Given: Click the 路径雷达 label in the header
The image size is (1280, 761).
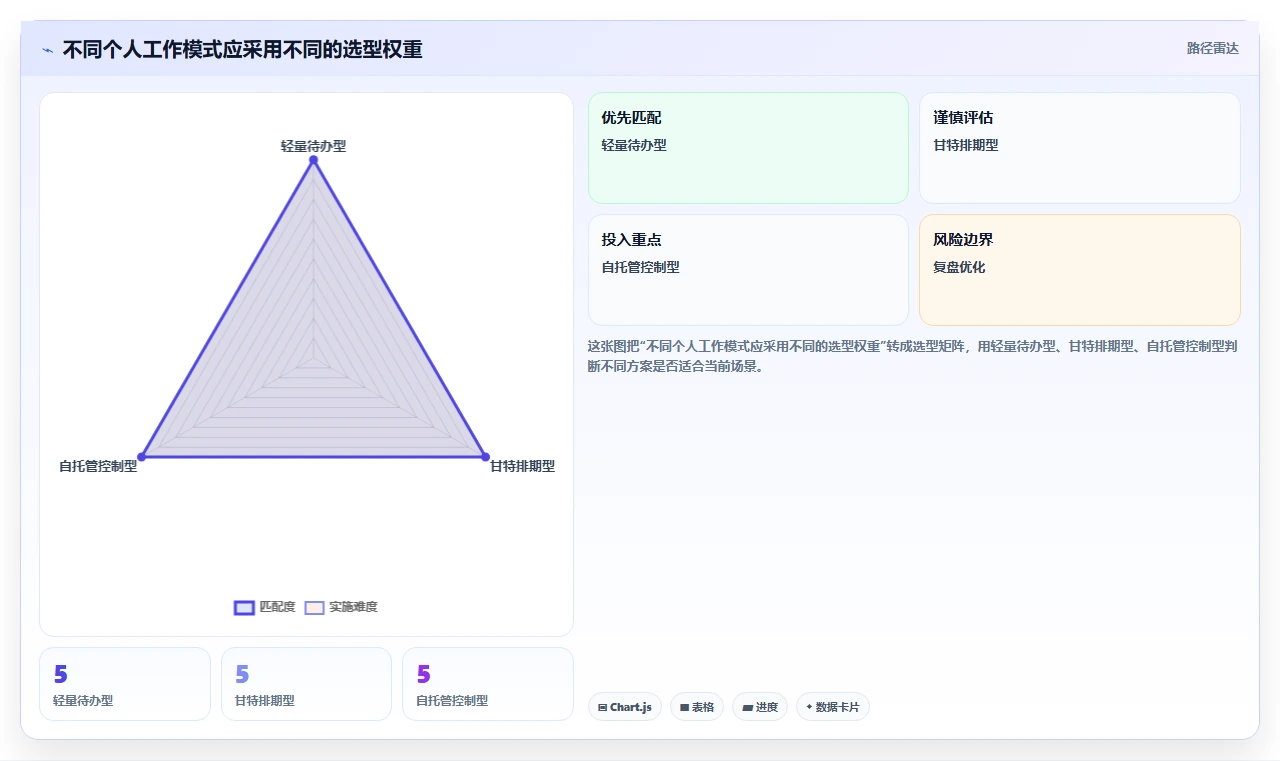Looking at the screenshot, I should pyautogui.click(x=1212, y=48).
